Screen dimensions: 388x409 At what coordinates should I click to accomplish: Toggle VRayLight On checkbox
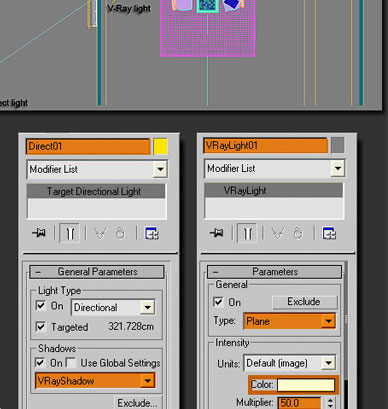(218, 302)
